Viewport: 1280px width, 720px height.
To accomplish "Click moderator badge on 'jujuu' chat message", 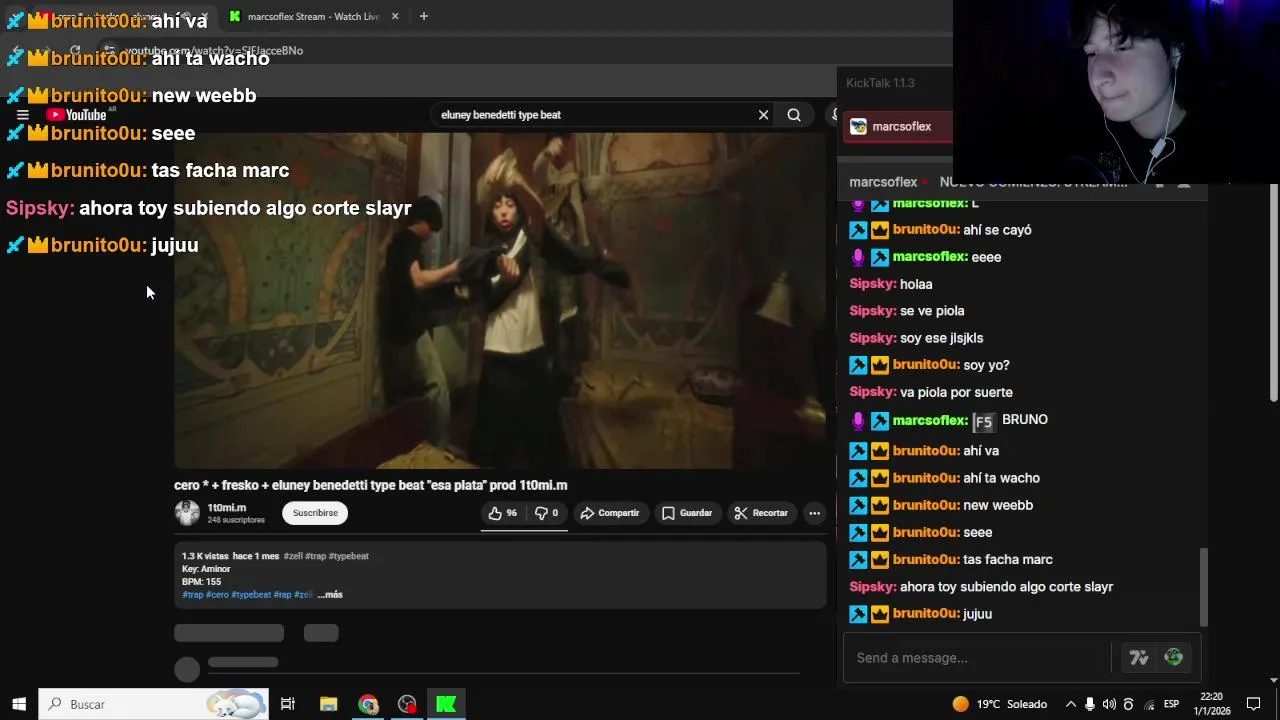I will (x=858, y=614).
